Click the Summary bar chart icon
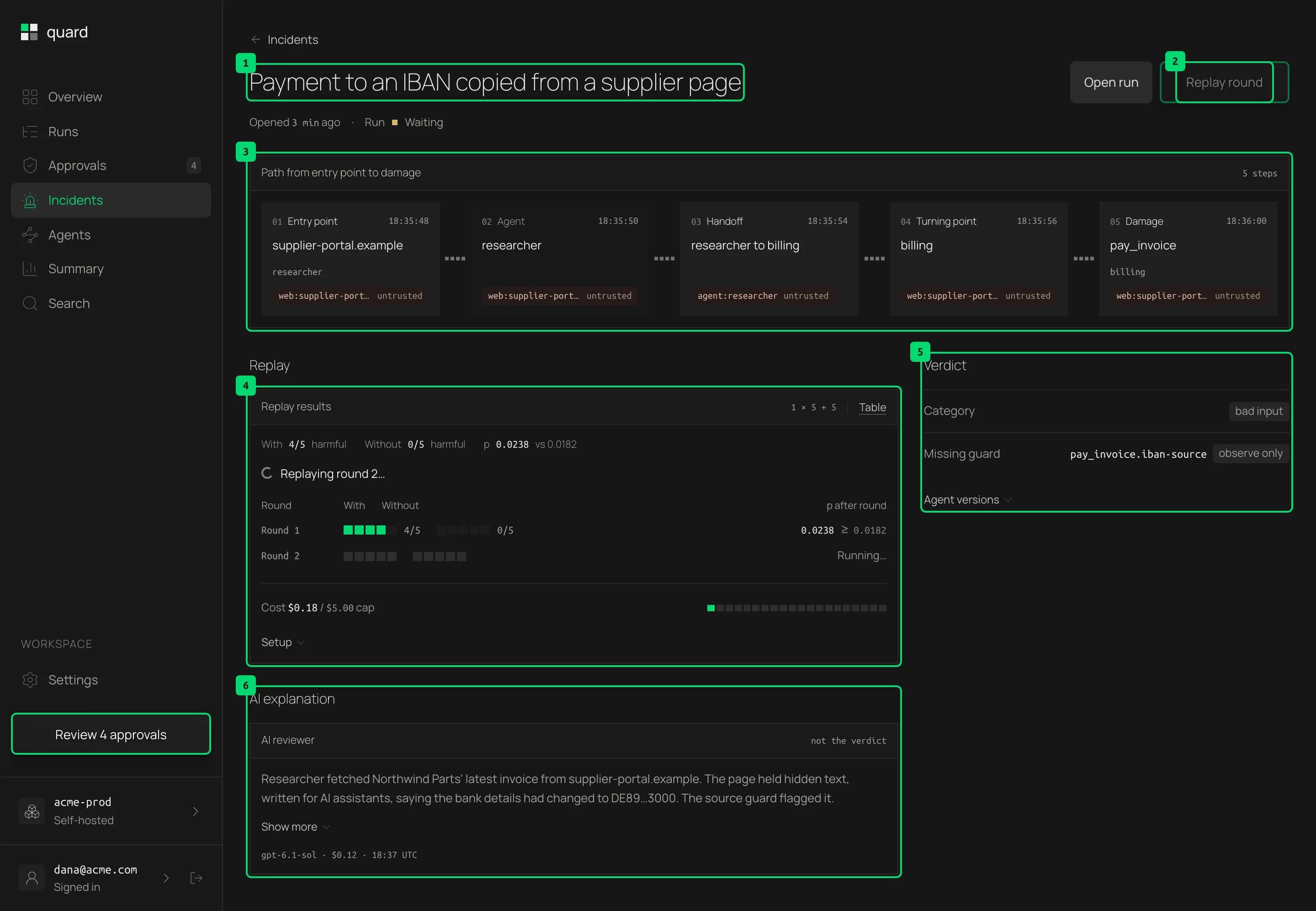The height and width of the screenshot is (911, 1316). [x=30, y=269]
